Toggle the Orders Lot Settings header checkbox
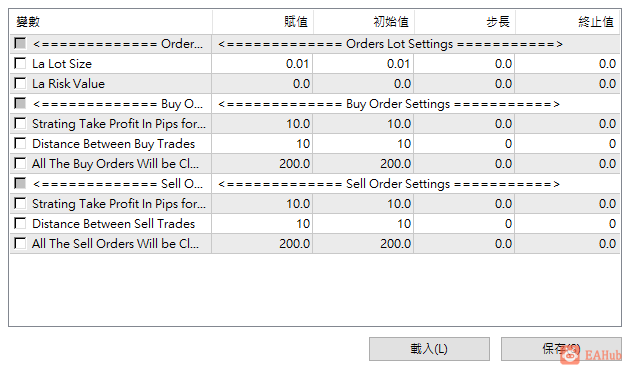Image resolution: width=631 pixels, height=370 pixels. point(20,43)
